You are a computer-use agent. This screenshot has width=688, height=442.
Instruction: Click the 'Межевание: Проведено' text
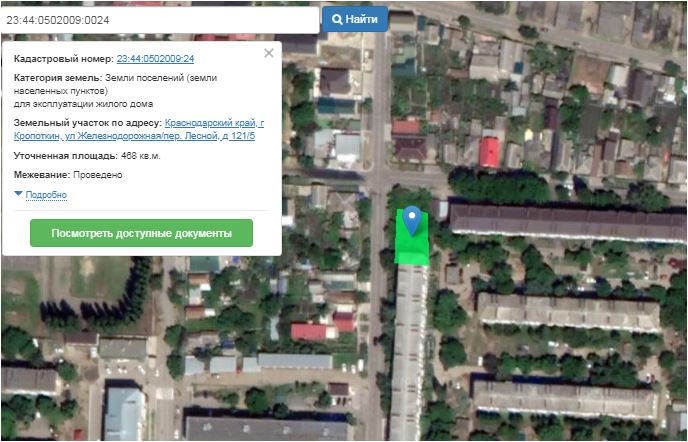tap(68, 175)
